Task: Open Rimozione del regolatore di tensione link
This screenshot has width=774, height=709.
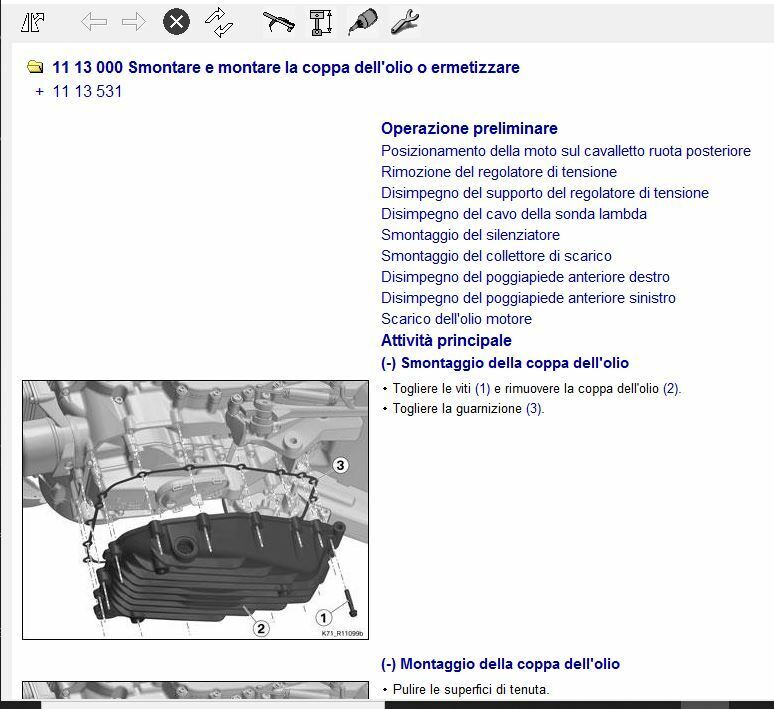Action: pos(498,172)
